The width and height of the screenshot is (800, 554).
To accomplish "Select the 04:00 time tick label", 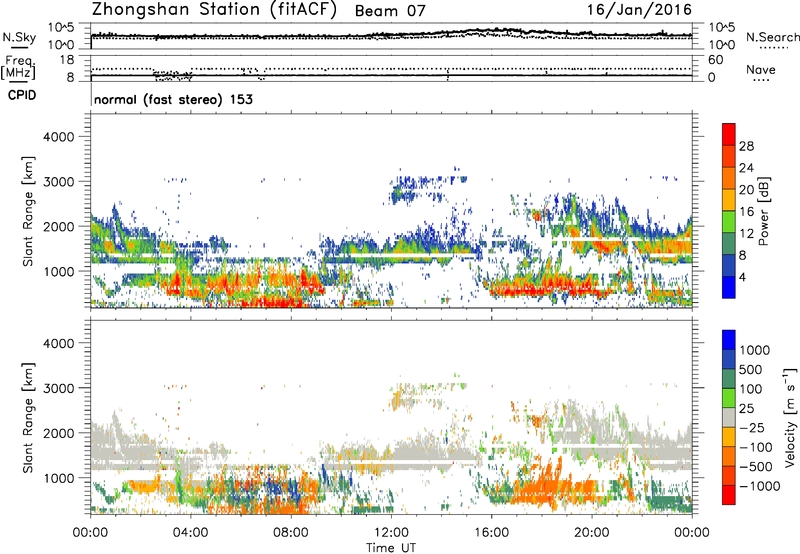I will 190,533.
